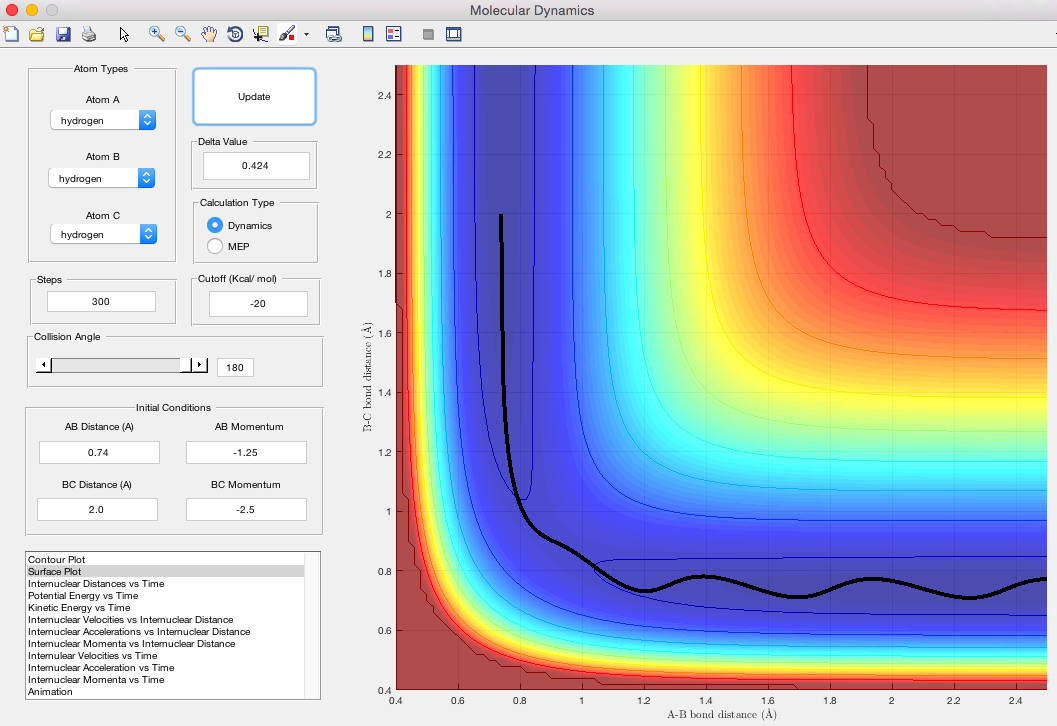Screen dimensions: 1057x726
Task: Expand the Atom C type dropdown
Action: tap(103, 234)
